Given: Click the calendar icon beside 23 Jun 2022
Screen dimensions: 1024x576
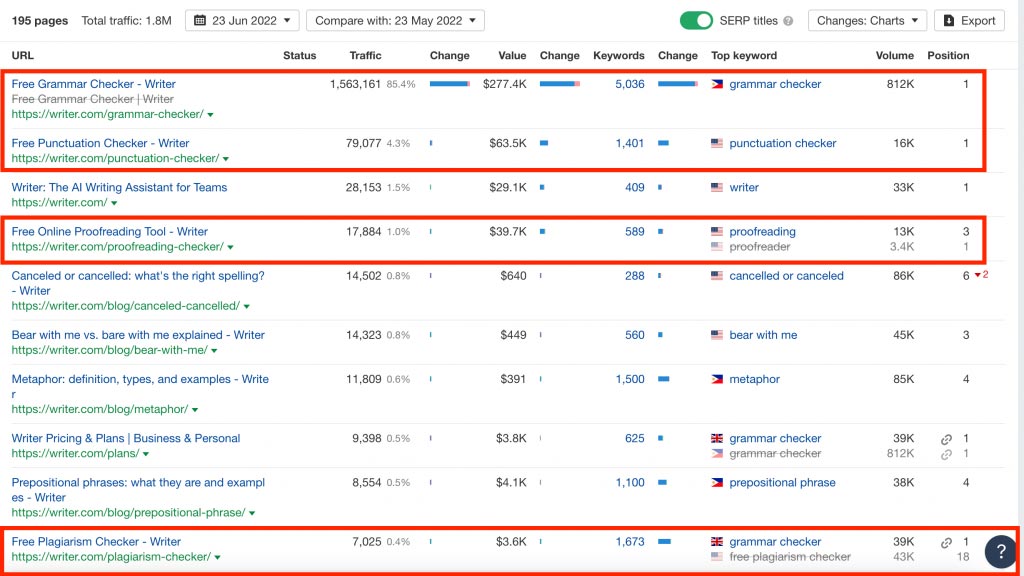Looking at the screenshot, I should [x=200, y=20].
